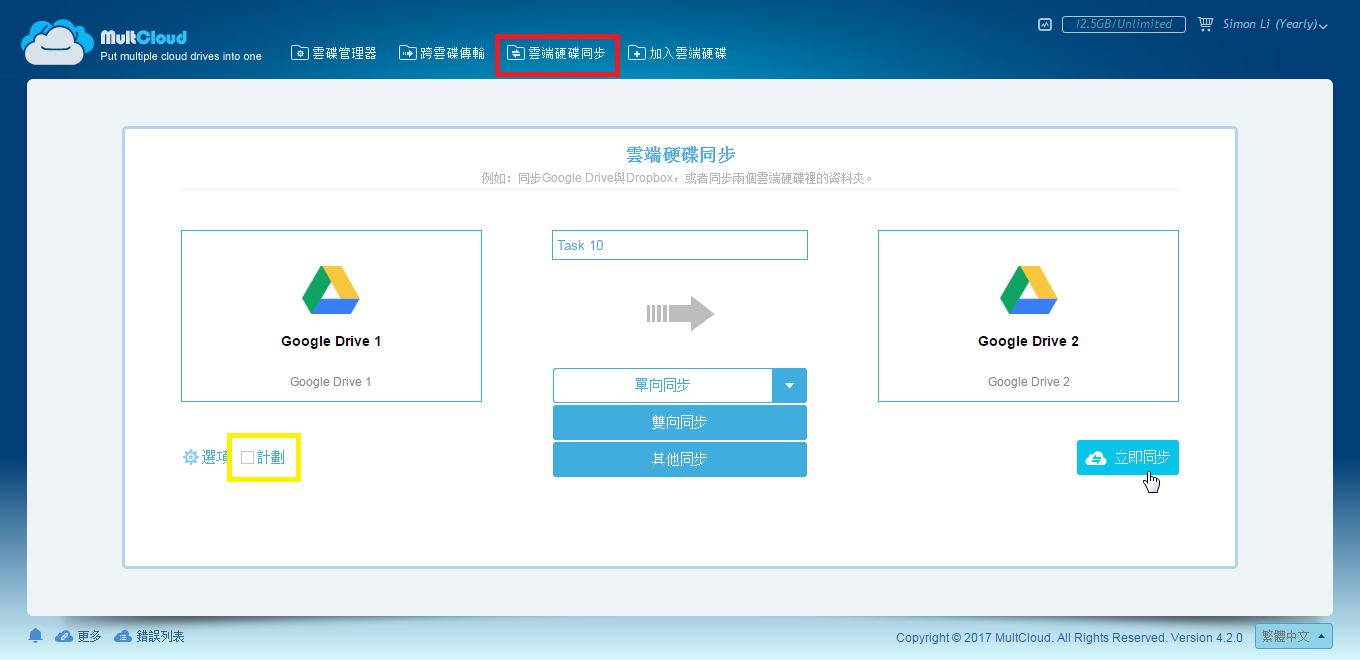Click the dropdown arrow next to 單向同步
The width and height of the screenshot is (1360, 660).
[x=789, y=385]
